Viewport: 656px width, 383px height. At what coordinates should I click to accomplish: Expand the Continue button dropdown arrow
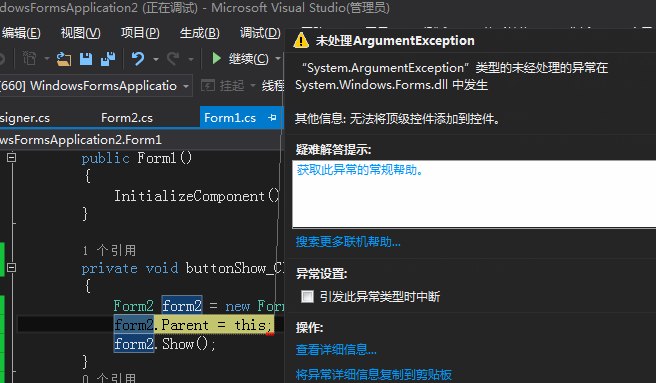pyautogui.click(x=277, y=59)
